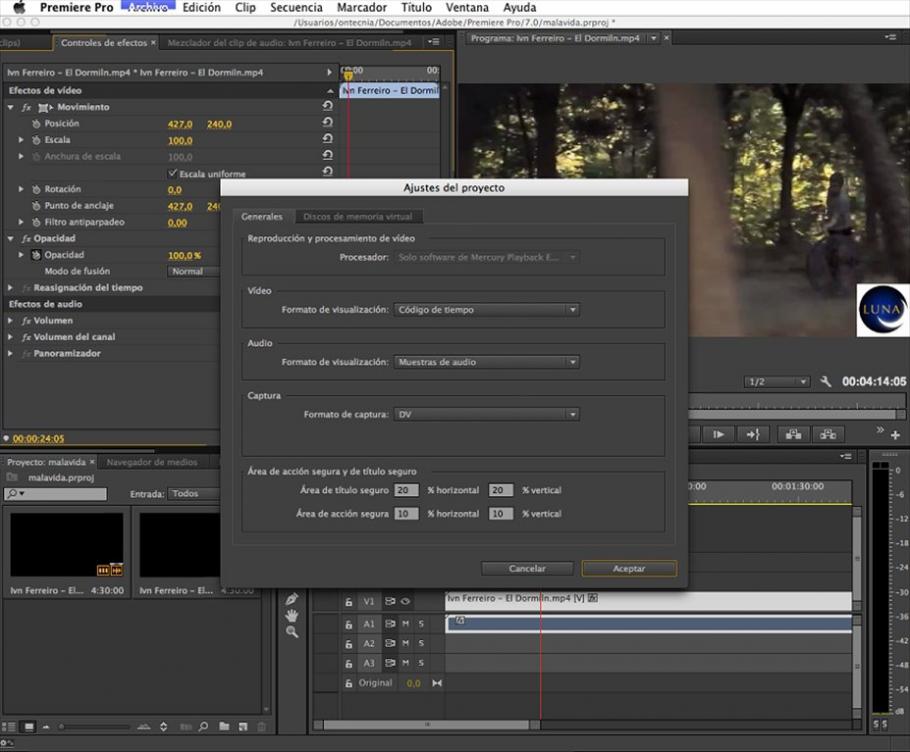
Task: Click the Lift icon under the Program monitor
Action: coord(791,433)
